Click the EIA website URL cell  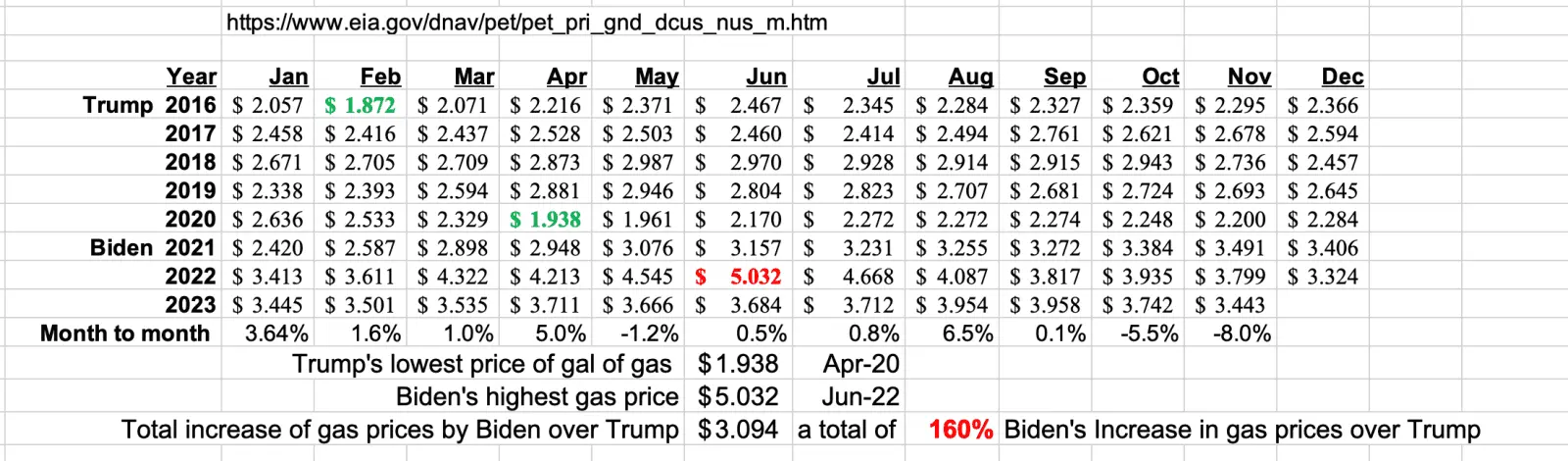click(526, 22)
